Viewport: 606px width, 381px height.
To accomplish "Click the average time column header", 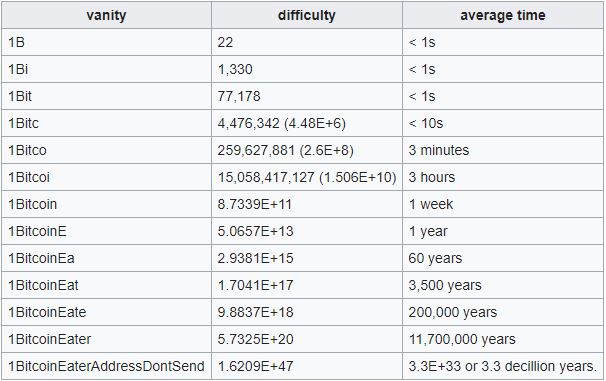I will click(x=503, y=15).
